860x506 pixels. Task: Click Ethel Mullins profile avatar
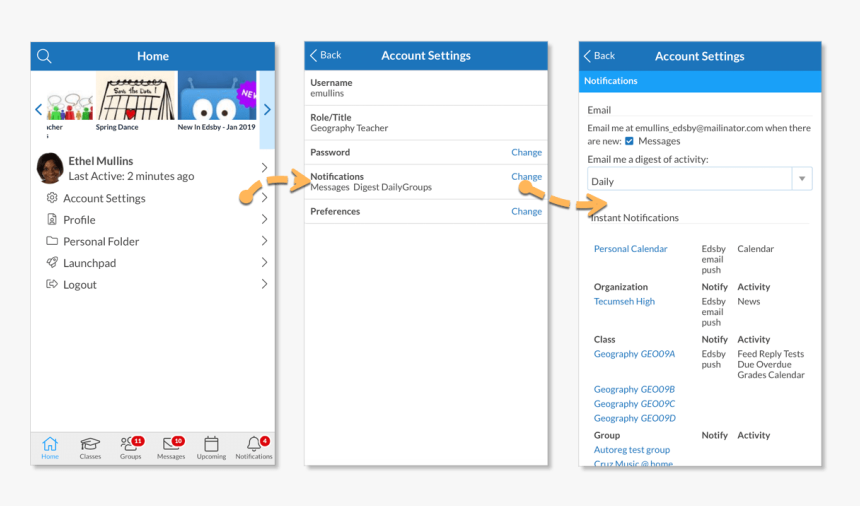pos(50,168)
